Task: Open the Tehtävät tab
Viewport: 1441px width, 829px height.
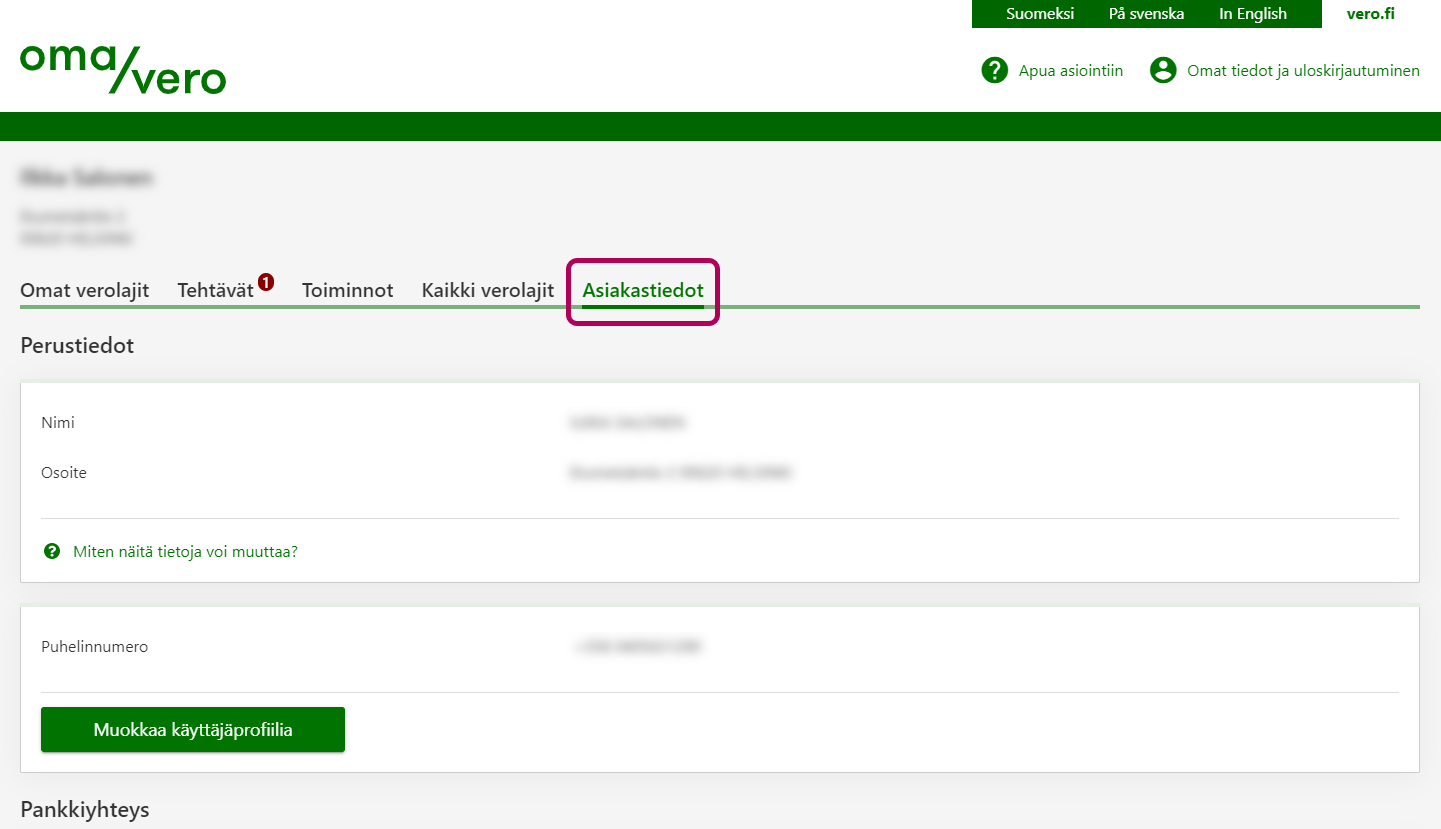Action: point(215,291)
